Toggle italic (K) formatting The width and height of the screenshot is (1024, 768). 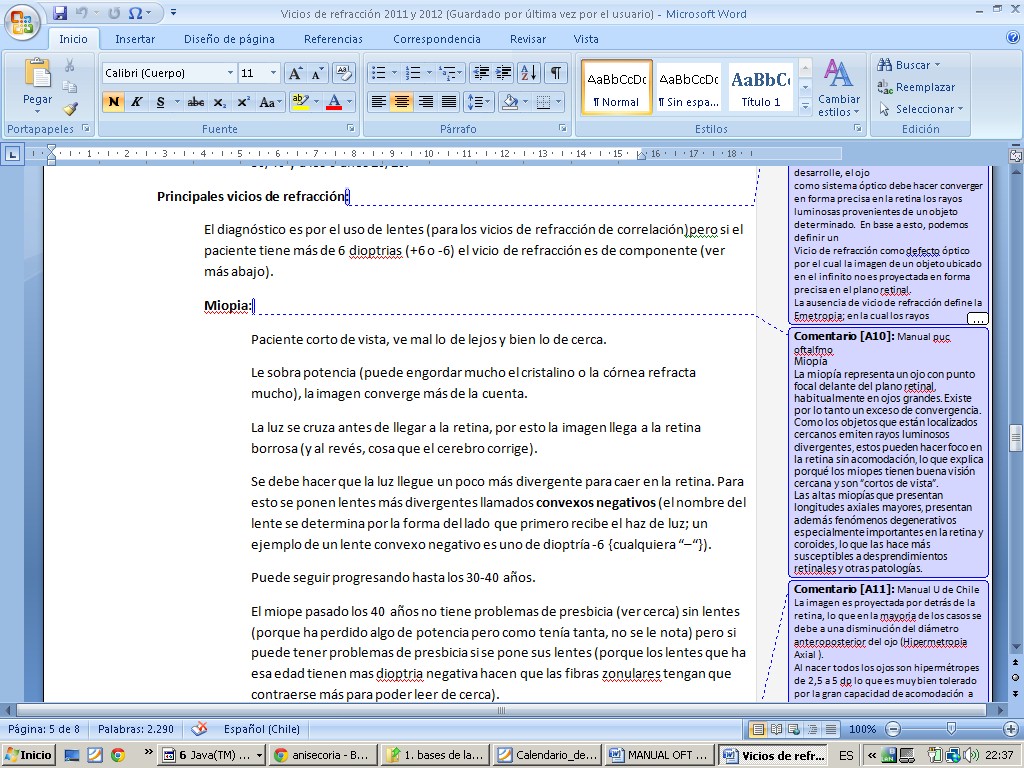[x=136, y=102]
